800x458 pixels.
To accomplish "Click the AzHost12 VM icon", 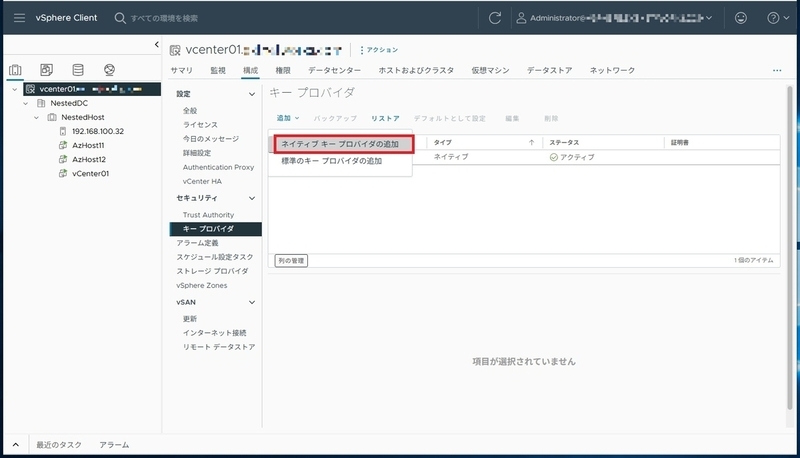I will [x=63, y=159].
